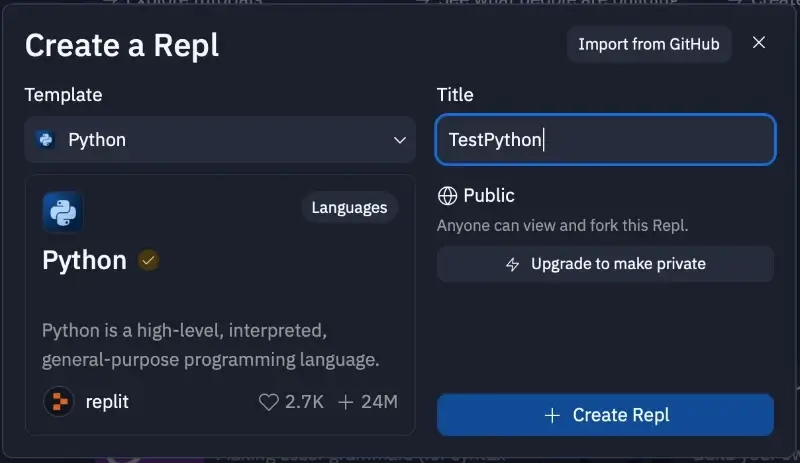Click the plus icon beside 24M forks
The image size is (800, 463).
pos(345,402)
